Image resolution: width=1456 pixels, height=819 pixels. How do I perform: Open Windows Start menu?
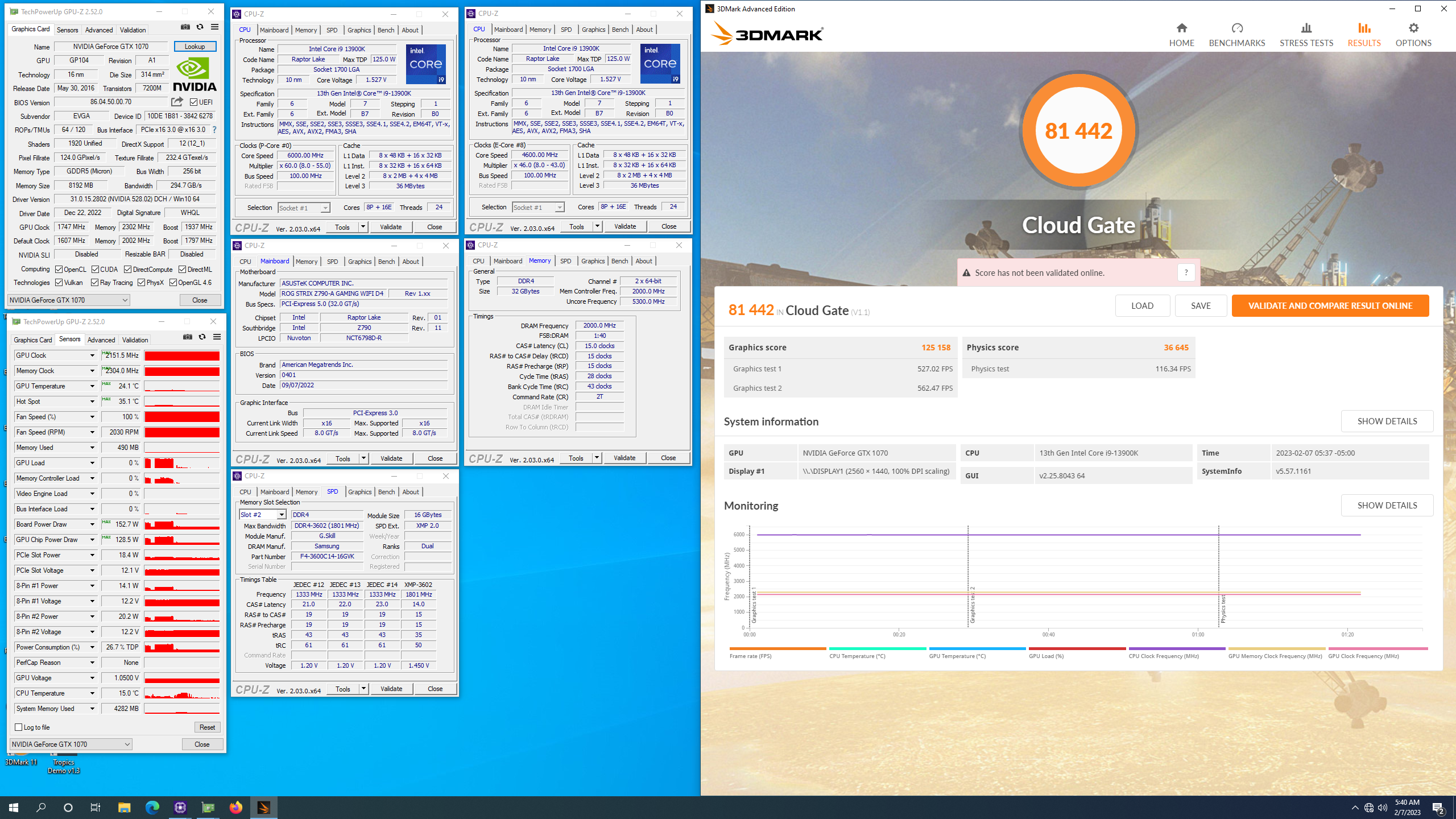(x=14, y=807)
